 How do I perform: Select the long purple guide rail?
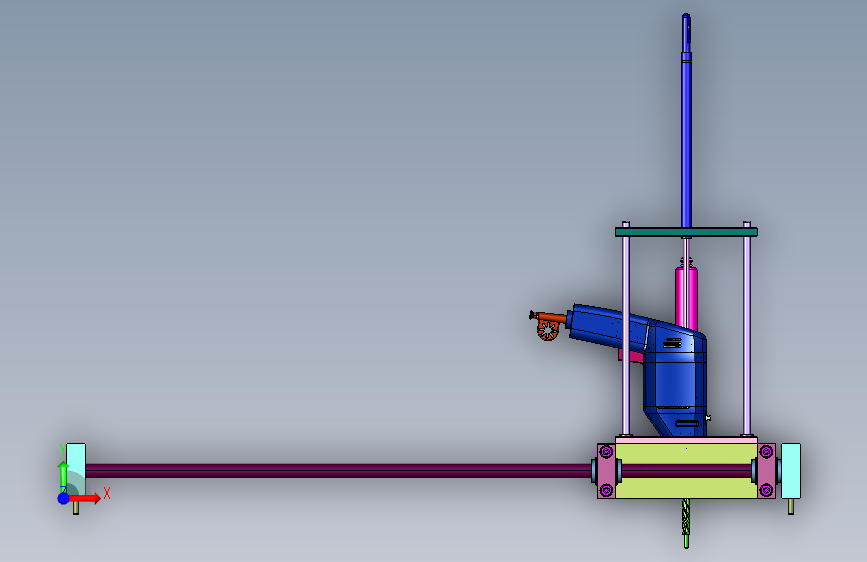point(338,471)
